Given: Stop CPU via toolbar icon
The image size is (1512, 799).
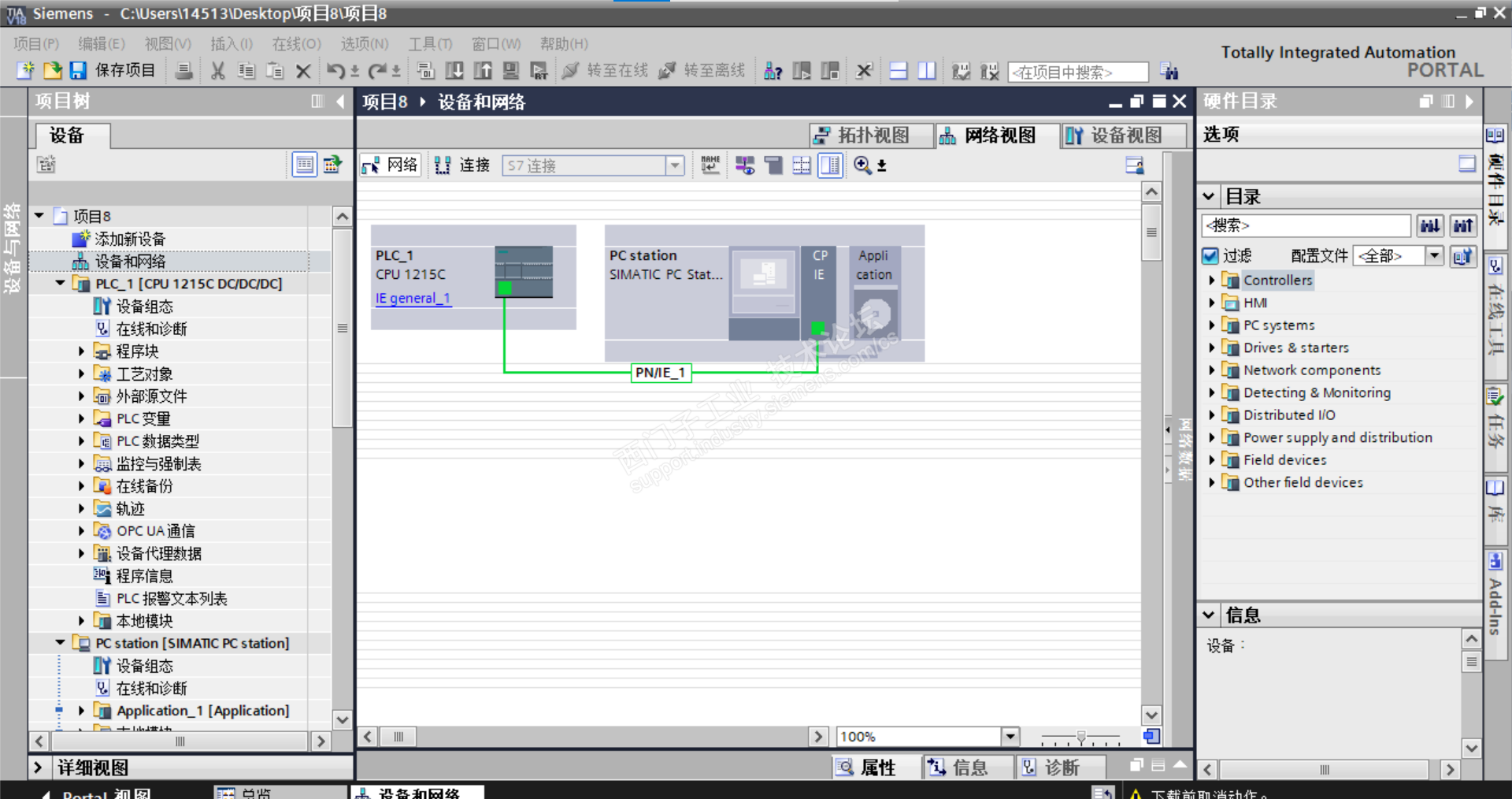Looking at the screenshot, I should coord(830,71).
